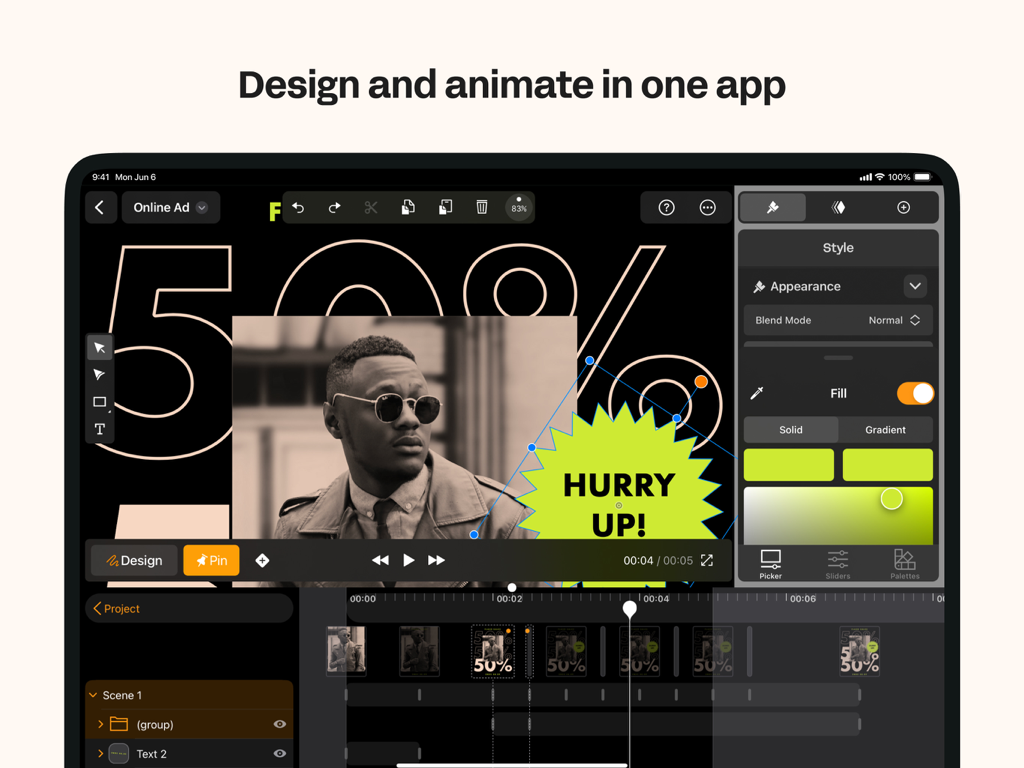Click the Play button
The image size is (1024, 768).
point(408,560)
